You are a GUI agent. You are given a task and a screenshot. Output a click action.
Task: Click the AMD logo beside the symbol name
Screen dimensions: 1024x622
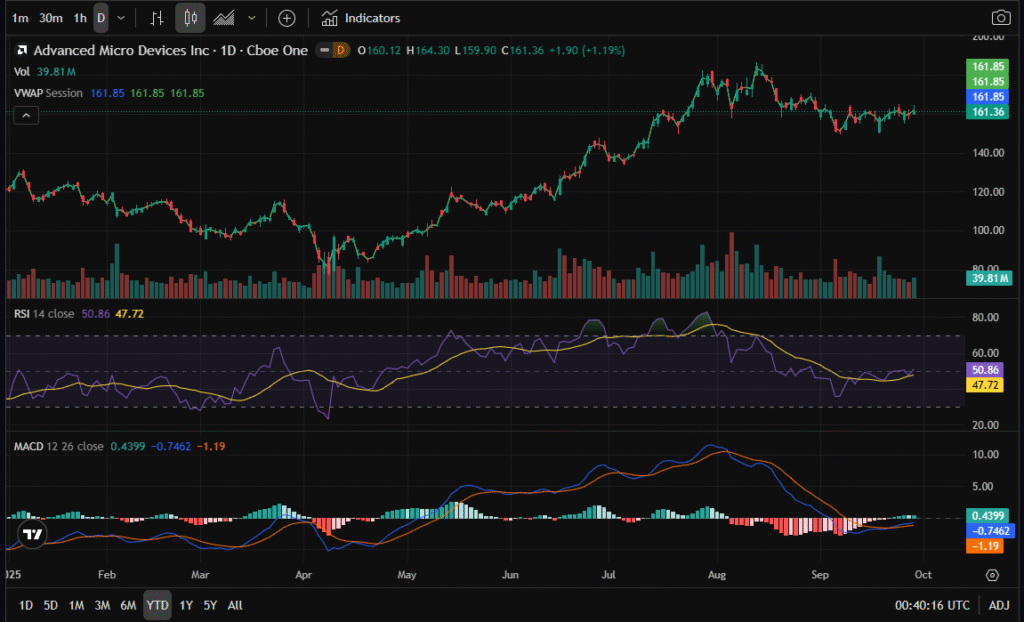[x=22, y=49]
